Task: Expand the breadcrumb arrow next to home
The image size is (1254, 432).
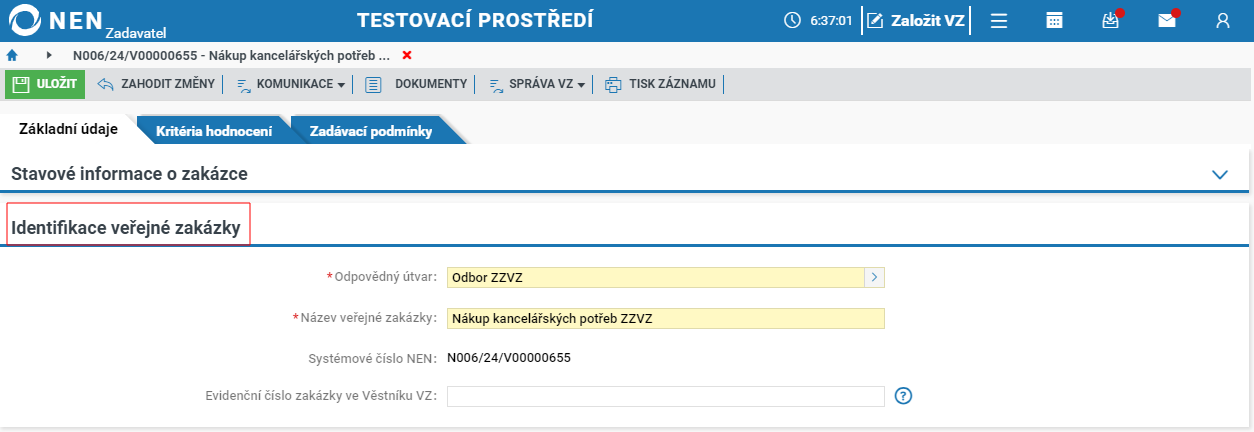Action: point(49,55)
